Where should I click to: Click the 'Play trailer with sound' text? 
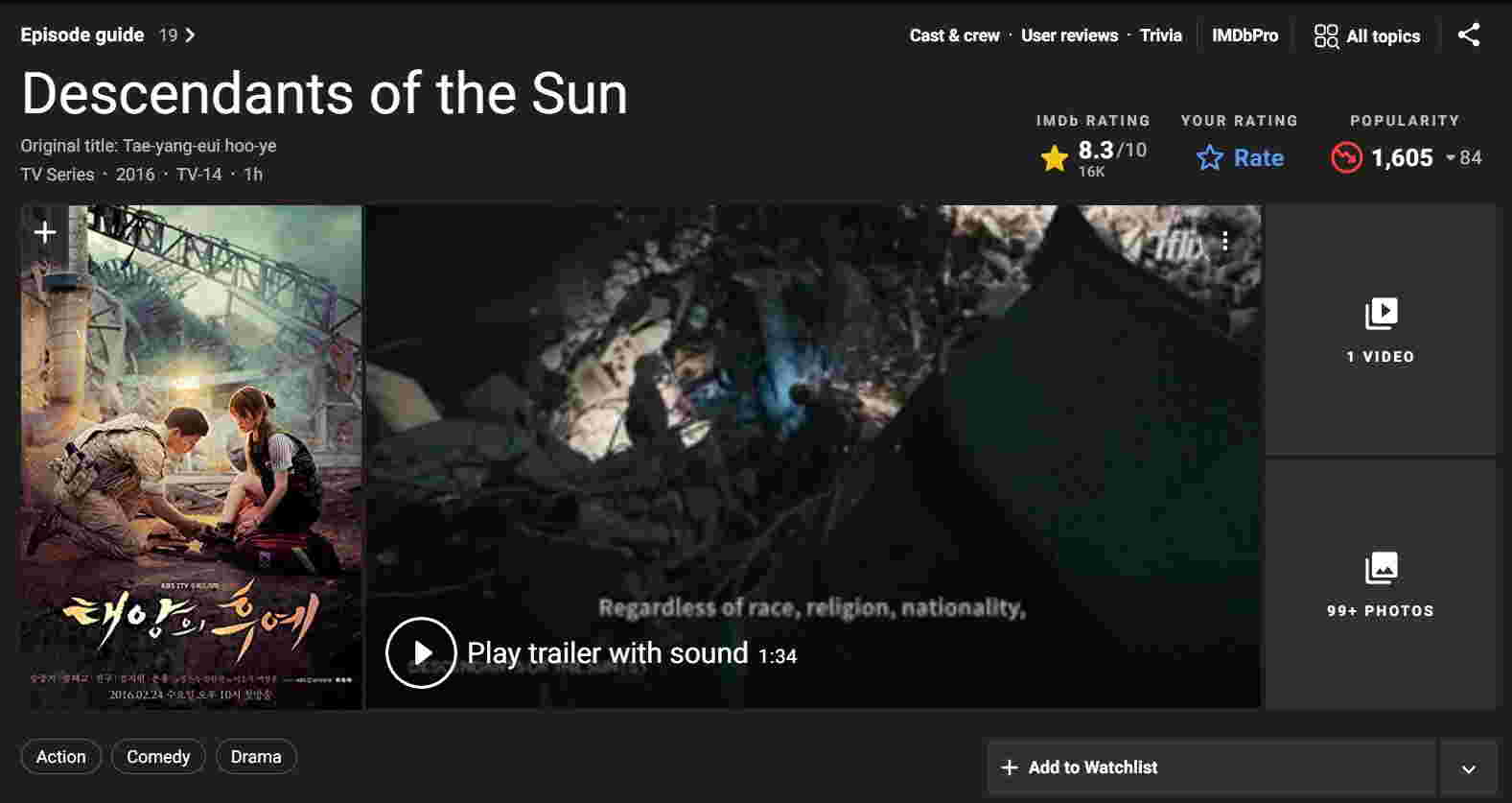click(607, 653)
